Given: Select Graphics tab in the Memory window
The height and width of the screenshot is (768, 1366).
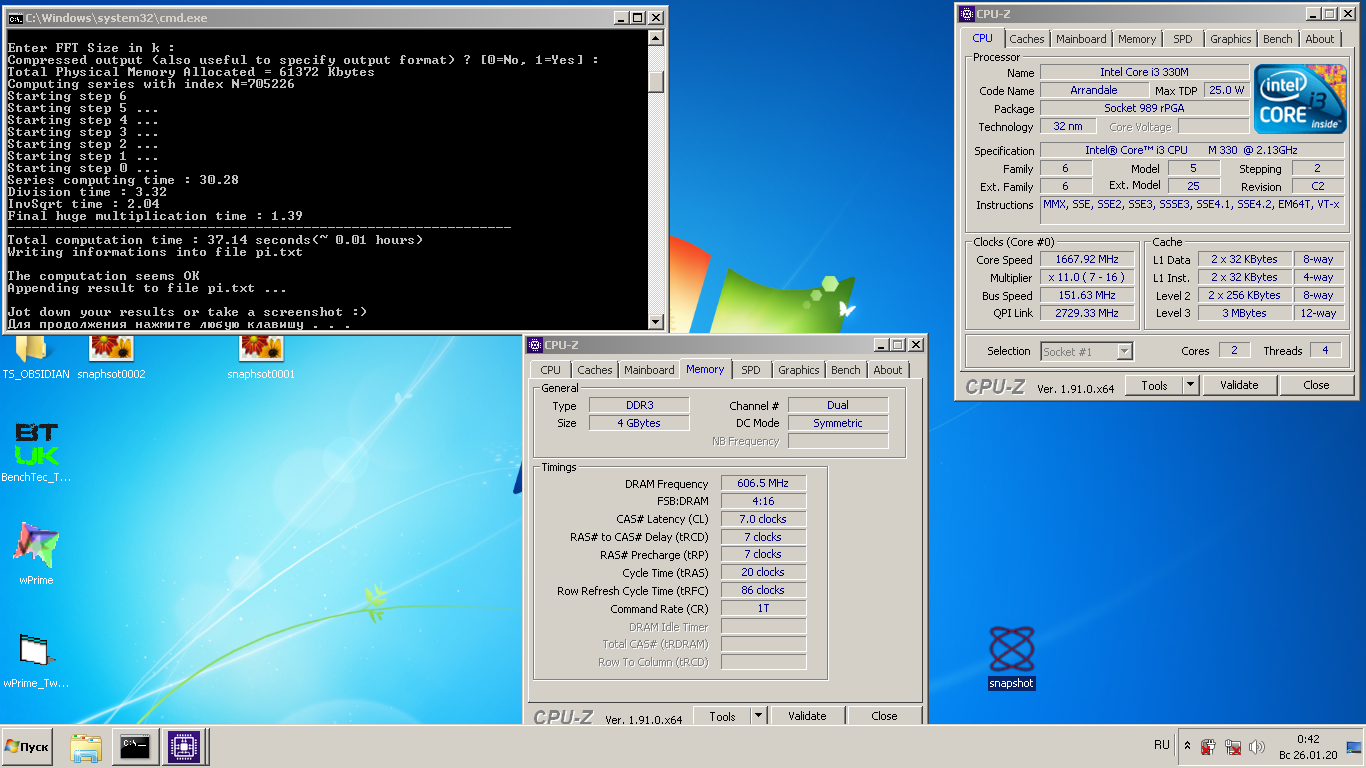Looking at the screenshot, I should pos(798,370).
